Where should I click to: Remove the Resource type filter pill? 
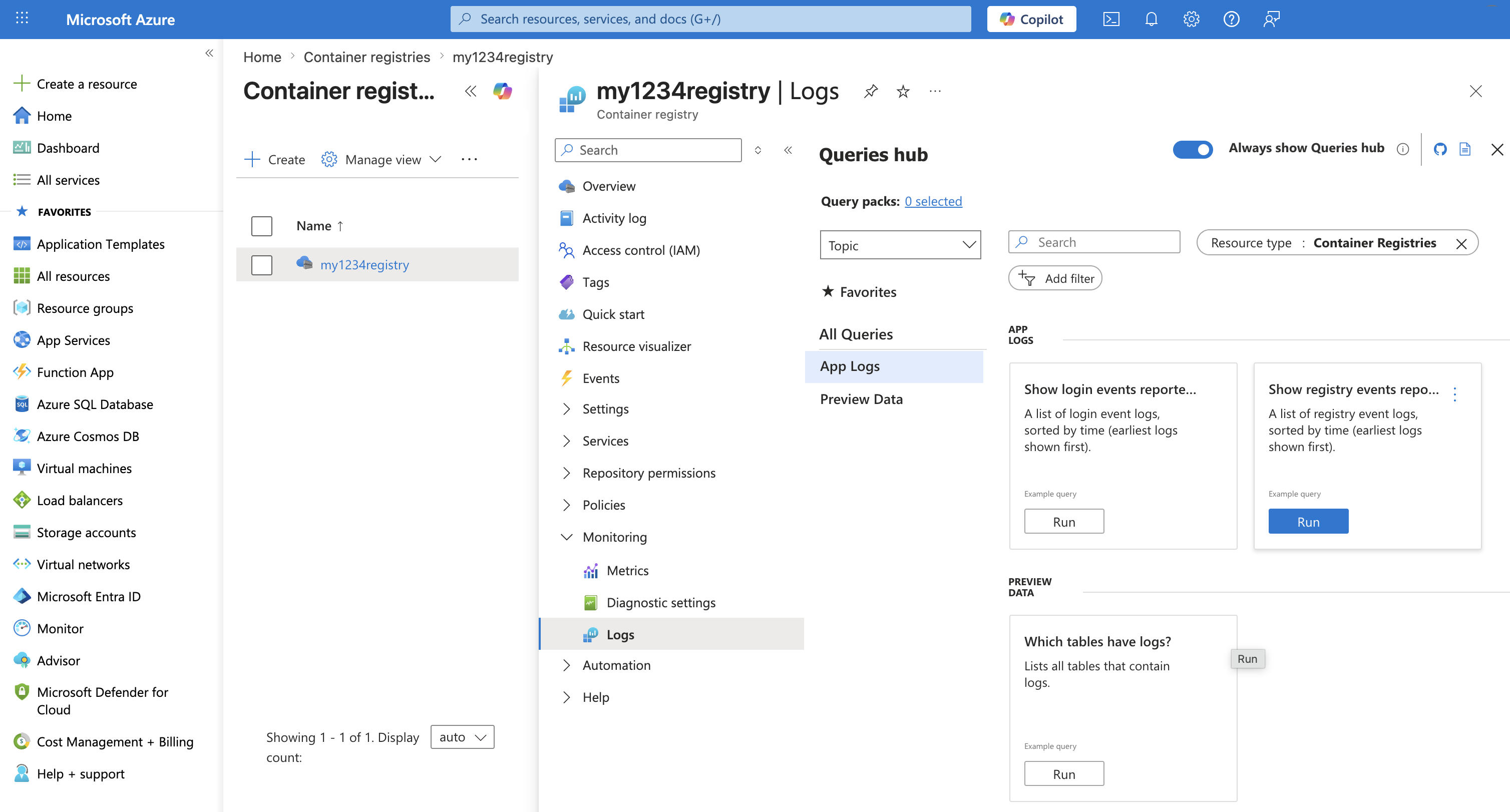(x=1461, y=244)
